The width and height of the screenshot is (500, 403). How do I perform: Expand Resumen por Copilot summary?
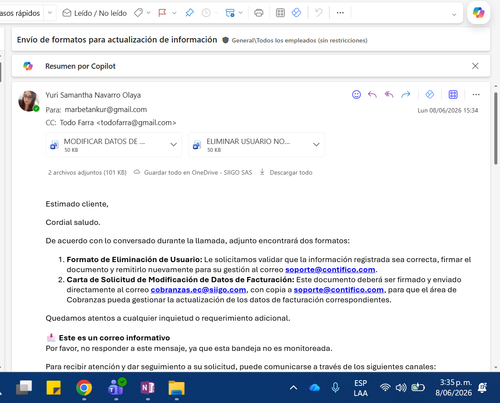coord(80,66)
